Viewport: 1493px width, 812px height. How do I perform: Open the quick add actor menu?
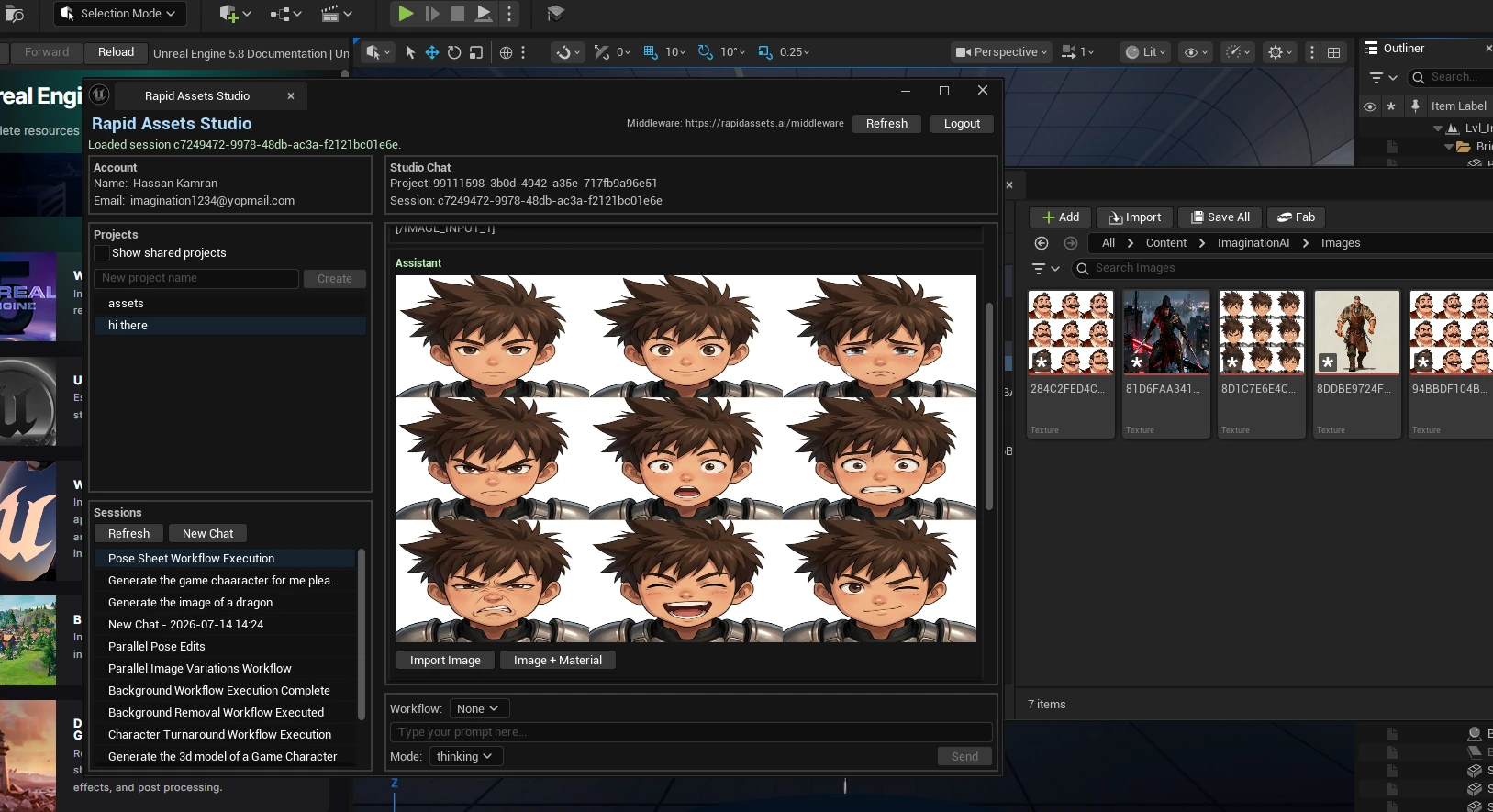tap(235, 14)
